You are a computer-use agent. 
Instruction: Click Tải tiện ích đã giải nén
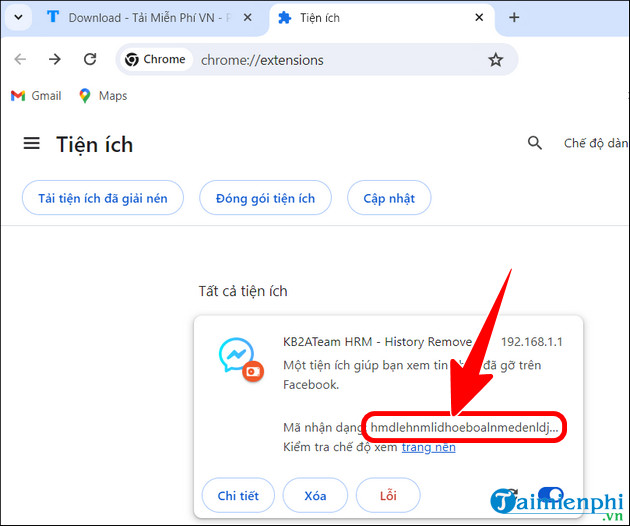tap(103, 198)
